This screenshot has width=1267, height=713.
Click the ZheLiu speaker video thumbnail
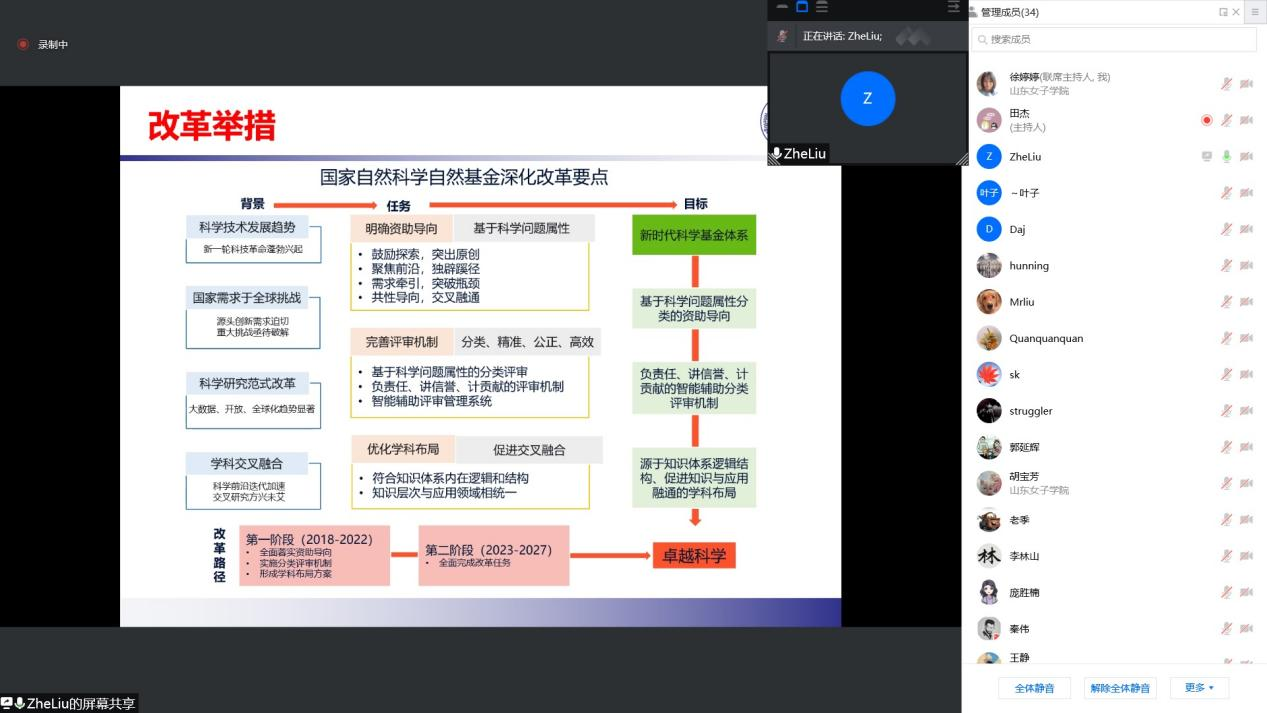867,99
